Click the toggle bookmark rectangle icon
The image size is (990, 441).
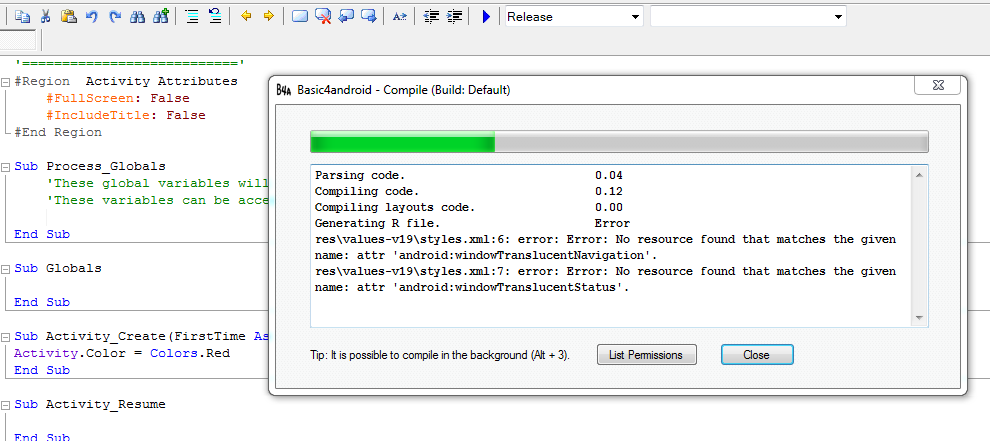pos(300,17)
